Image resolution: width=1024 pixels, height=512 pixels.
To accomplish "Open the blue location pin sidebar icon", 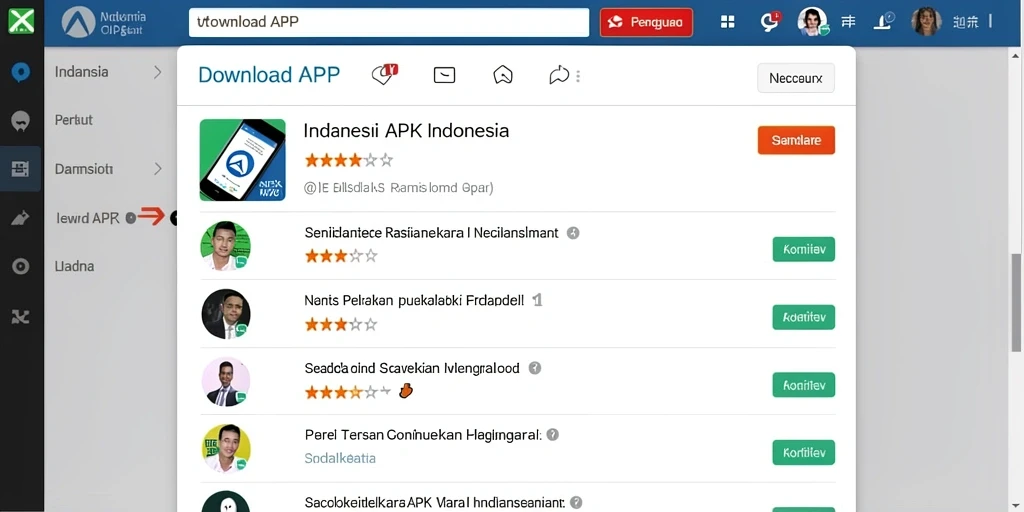I will coord(21,72).
